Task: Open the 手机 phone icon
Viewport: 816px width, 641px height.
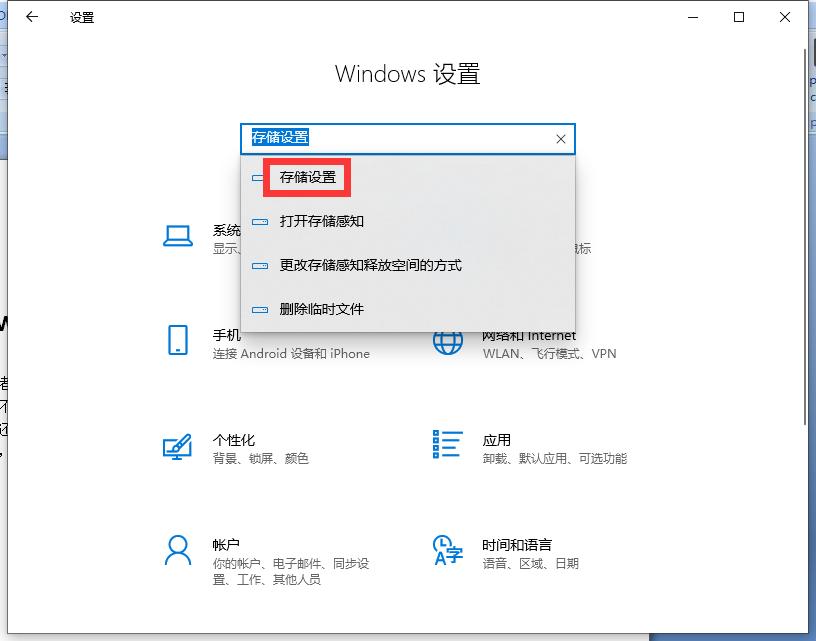Action: click(177, 340)
